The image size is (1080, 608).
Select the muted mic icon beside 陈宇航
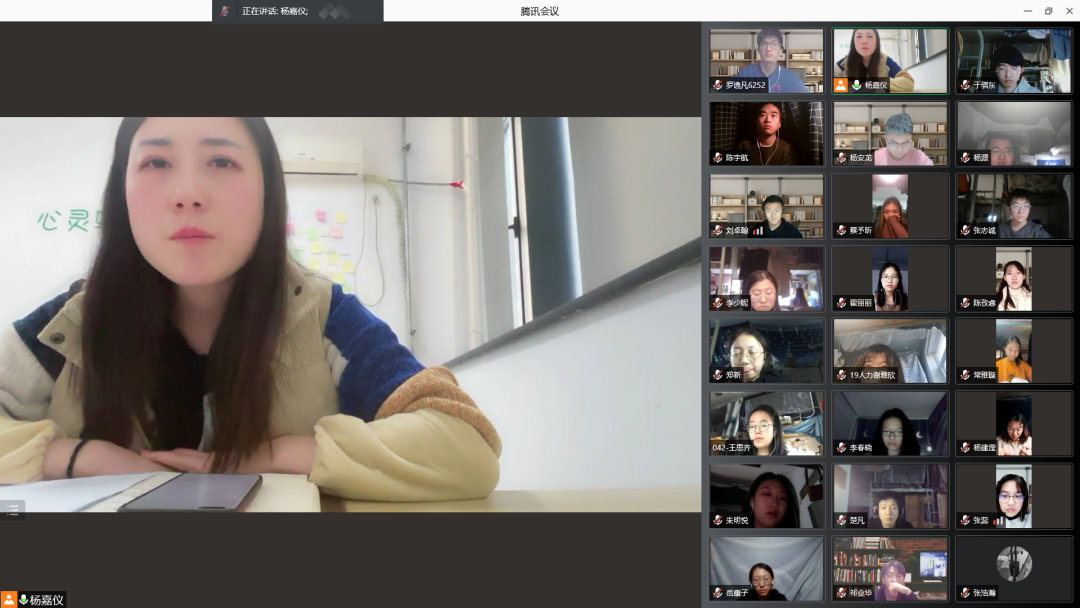pos(718,158)
